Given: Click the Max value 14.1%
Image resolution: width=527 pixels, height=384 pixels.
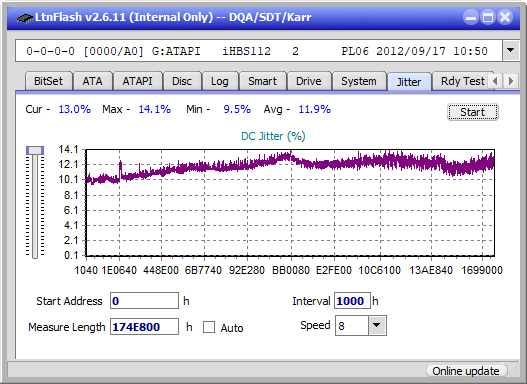Looking at the screenshot, I should pos(155,109).
